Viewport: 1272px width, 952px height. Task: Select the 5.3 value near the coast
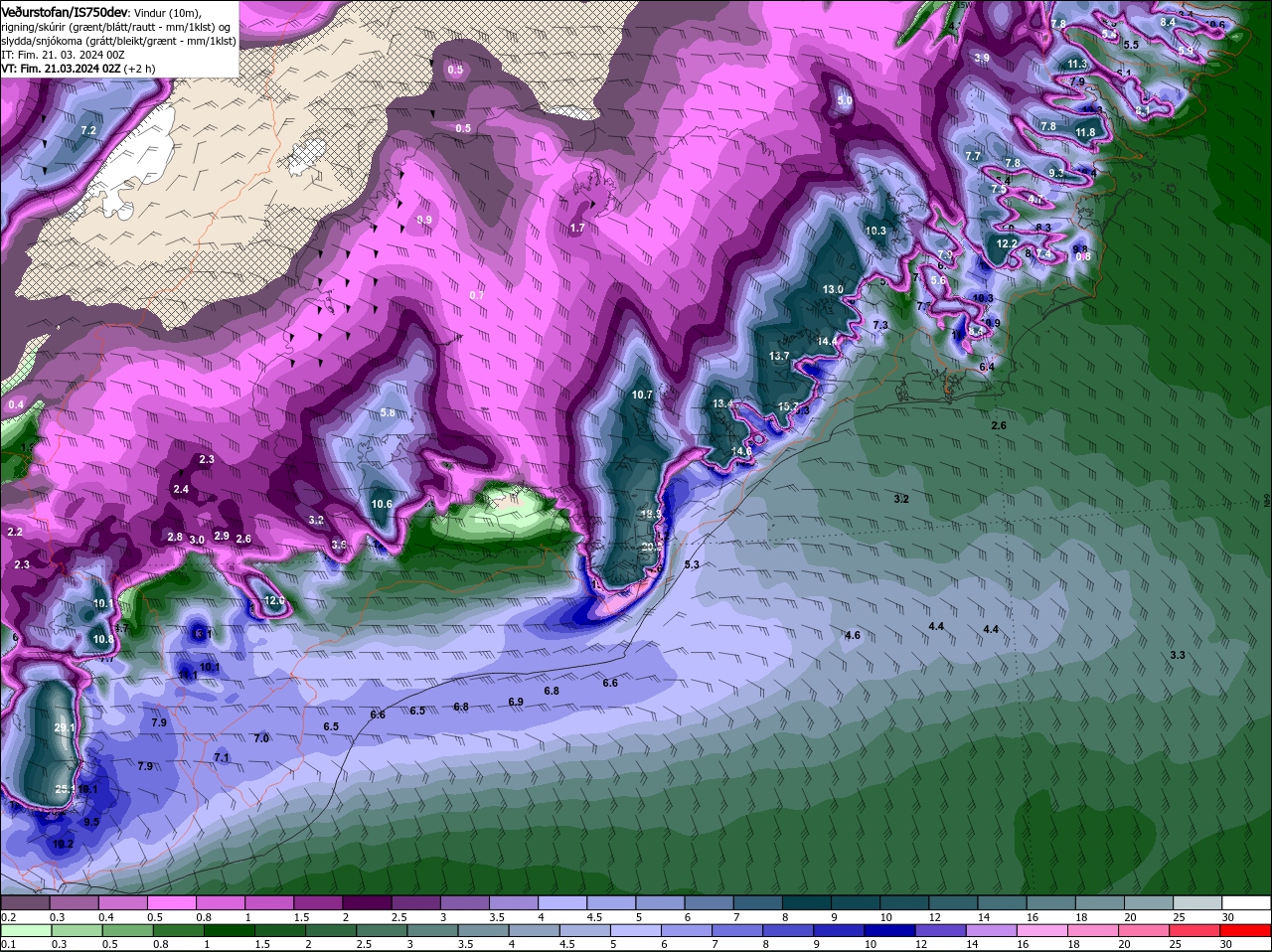(x=693, y=564)
